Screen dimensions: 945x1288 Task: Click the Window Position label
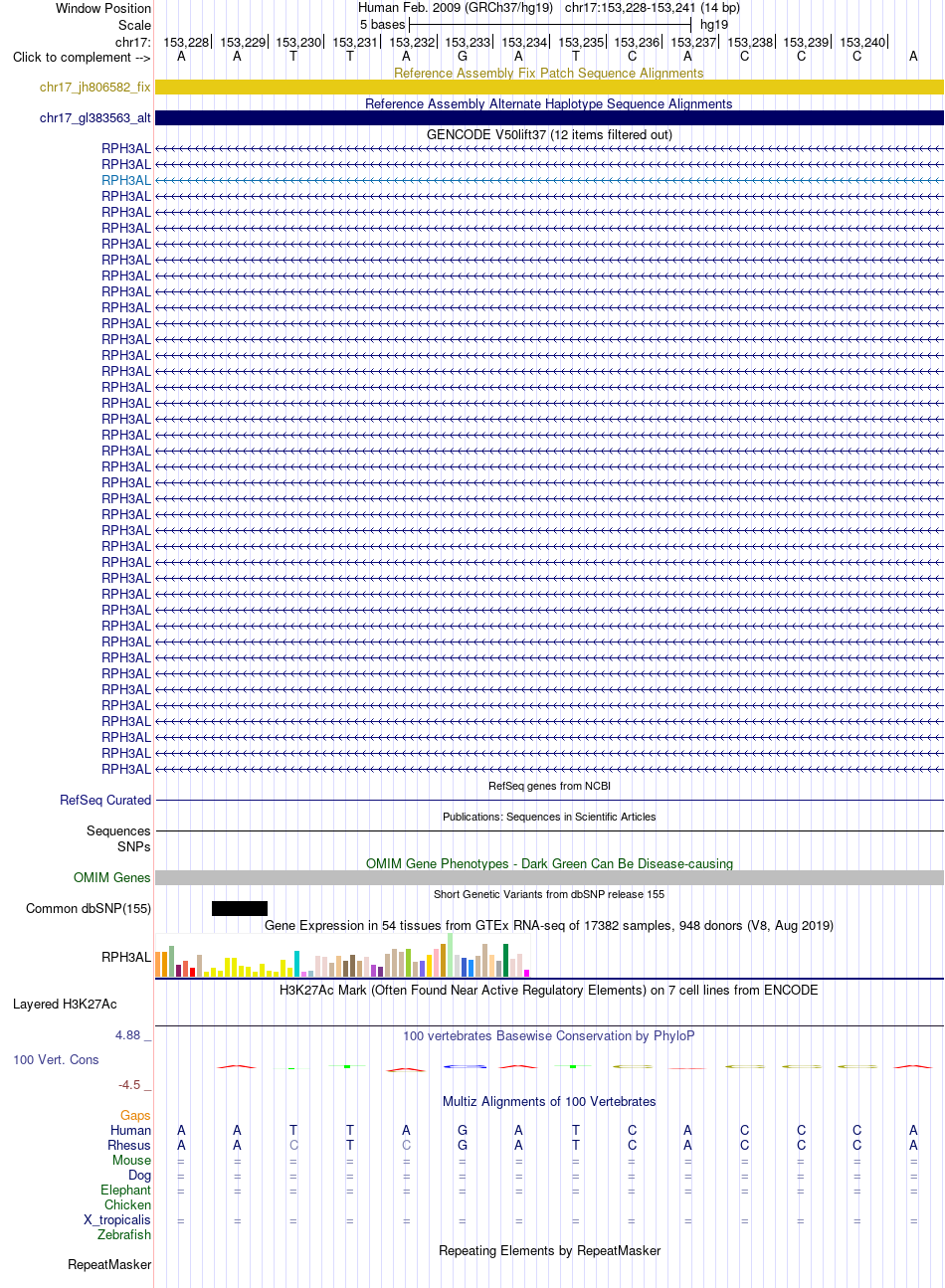[103, 8]
